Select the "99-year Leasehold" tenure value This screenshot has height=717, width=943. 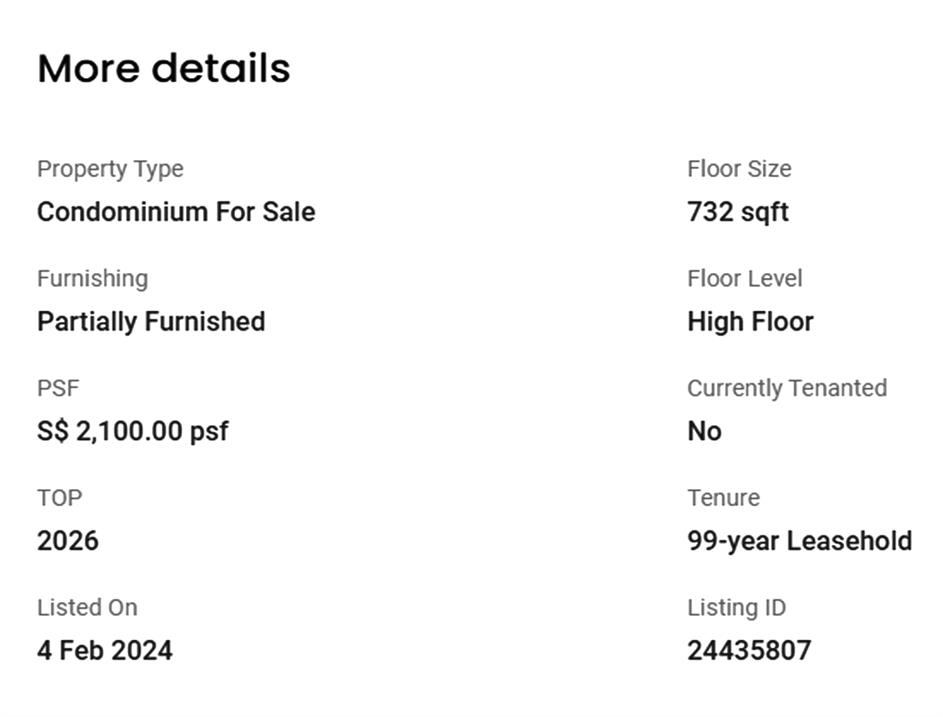click(x=799, y=541)
